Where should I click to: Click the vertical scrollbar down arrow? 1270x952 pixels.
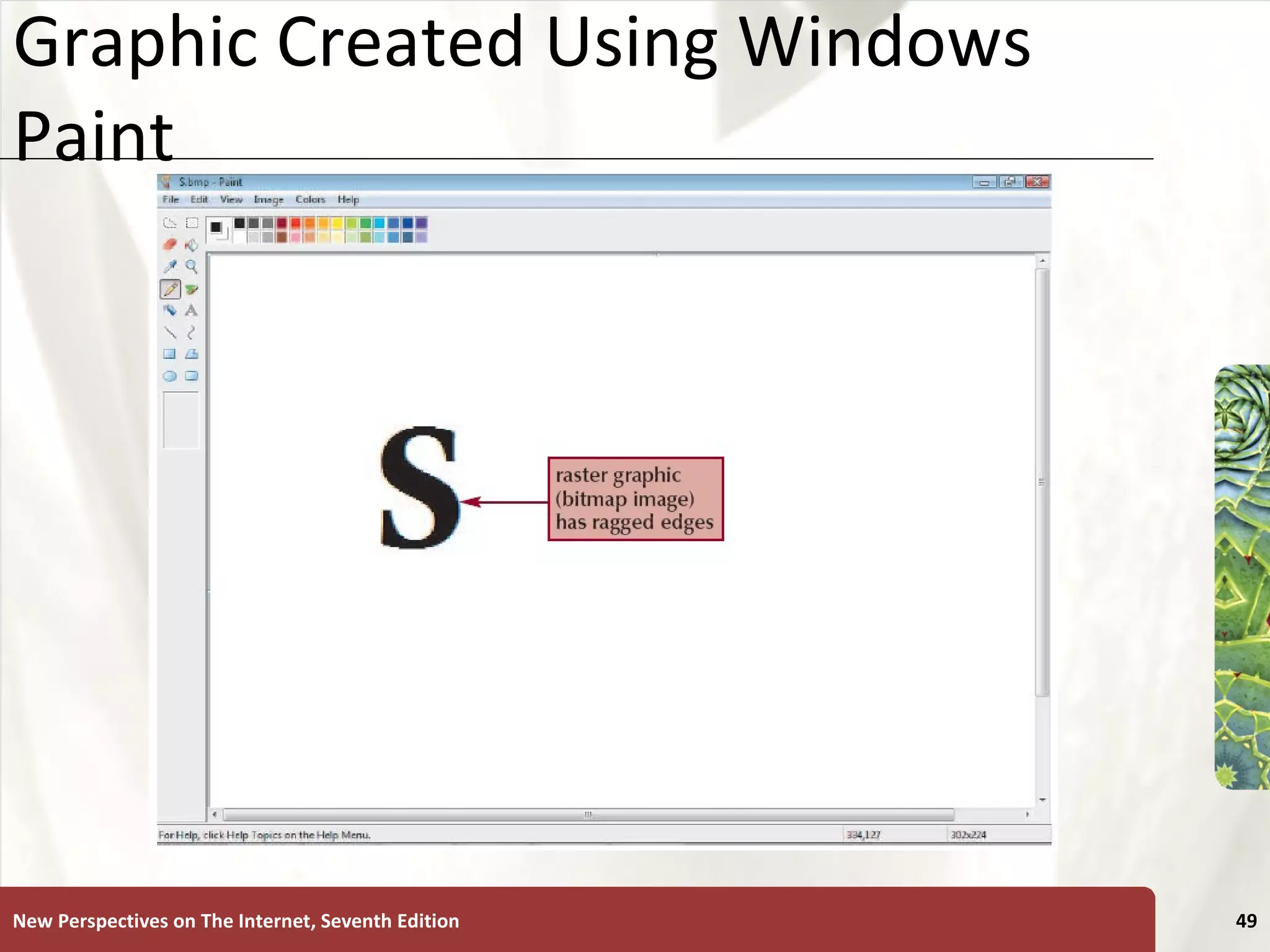click(x=1042, y=800)
